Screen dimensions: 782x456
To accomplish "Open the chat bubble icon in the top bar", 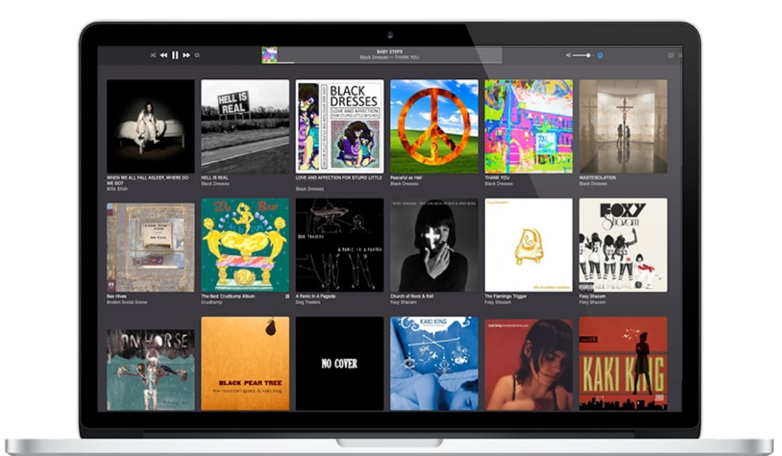I will [671, 55].
